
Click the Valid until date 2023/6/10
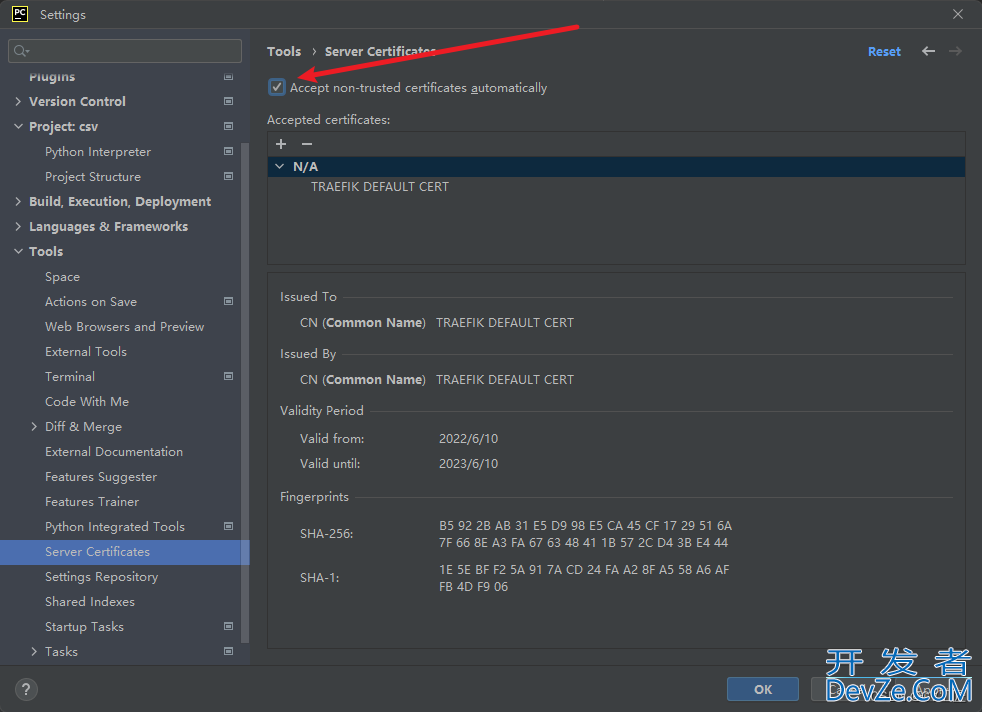[468, 463]
